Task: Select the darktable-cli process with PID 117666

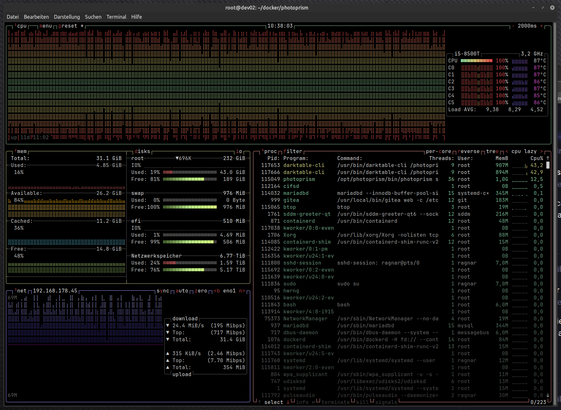Action: [402, 172]
